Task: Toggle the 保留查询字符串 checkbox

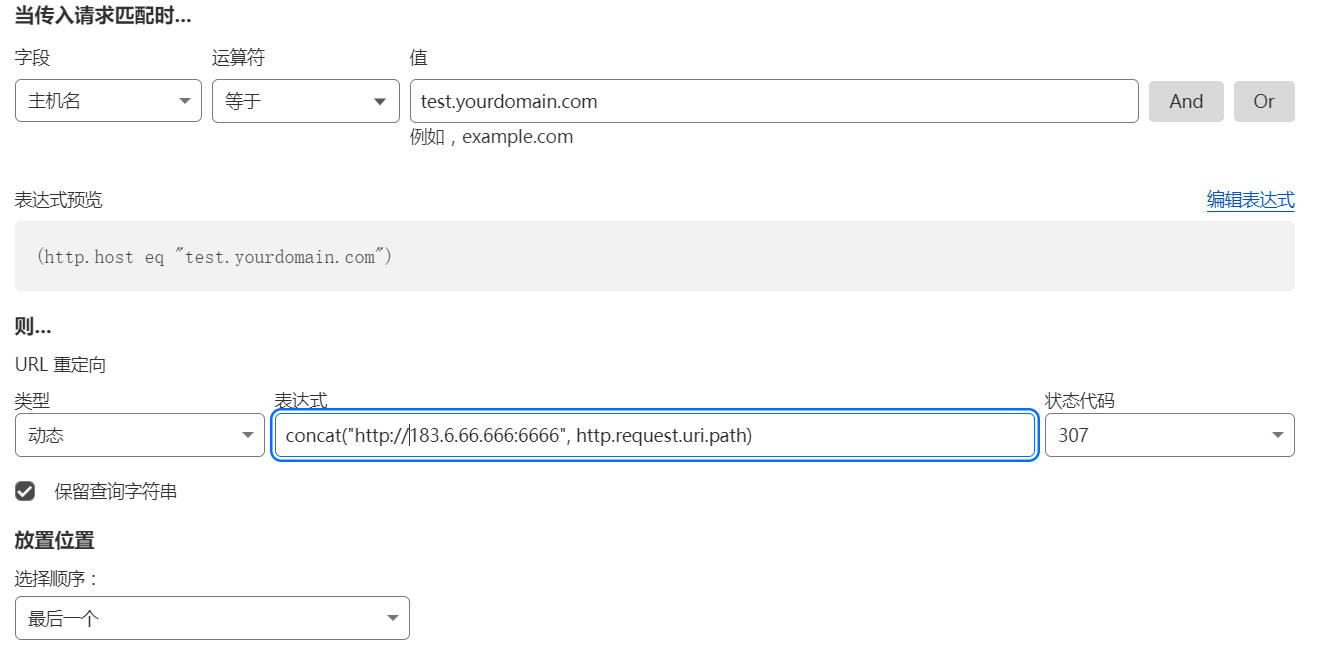Action: pyautogui.click(x=25, y=491)
